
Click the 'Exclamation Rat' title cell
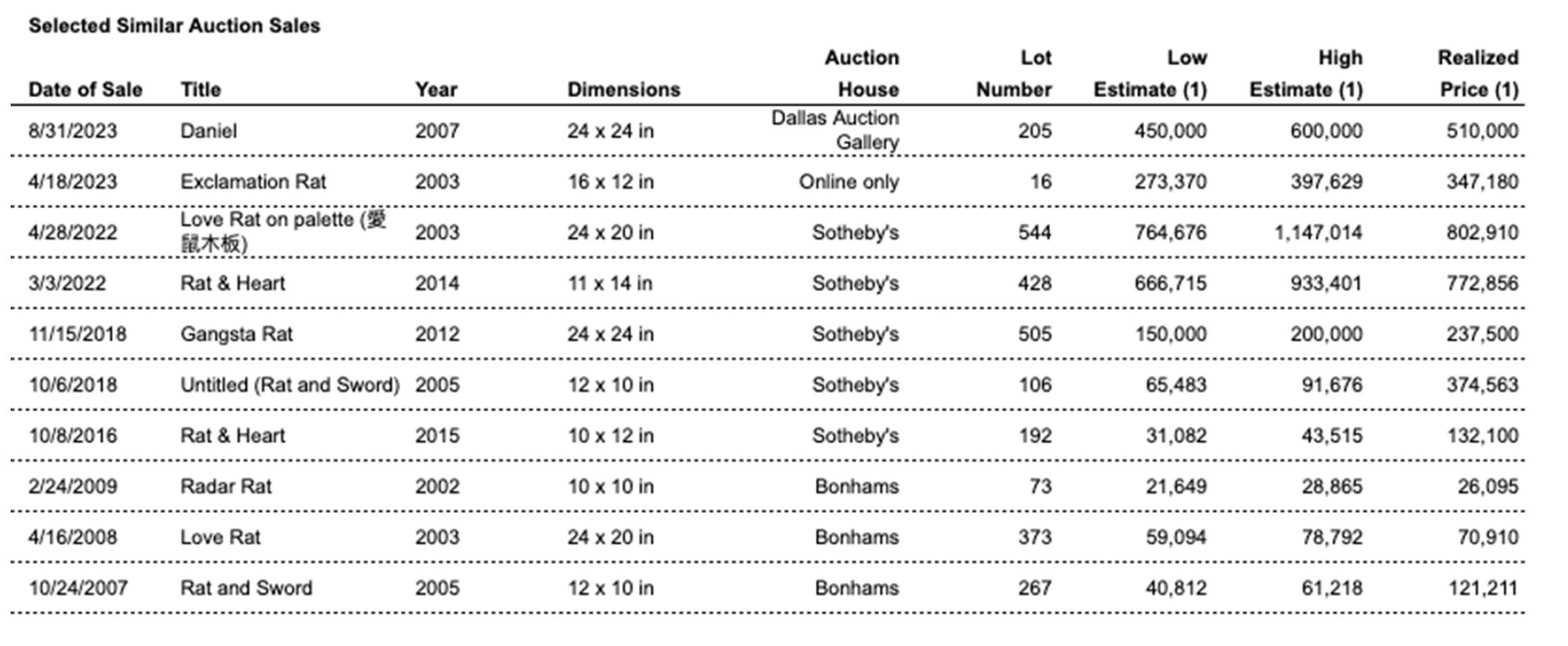[x=253, y=182]
